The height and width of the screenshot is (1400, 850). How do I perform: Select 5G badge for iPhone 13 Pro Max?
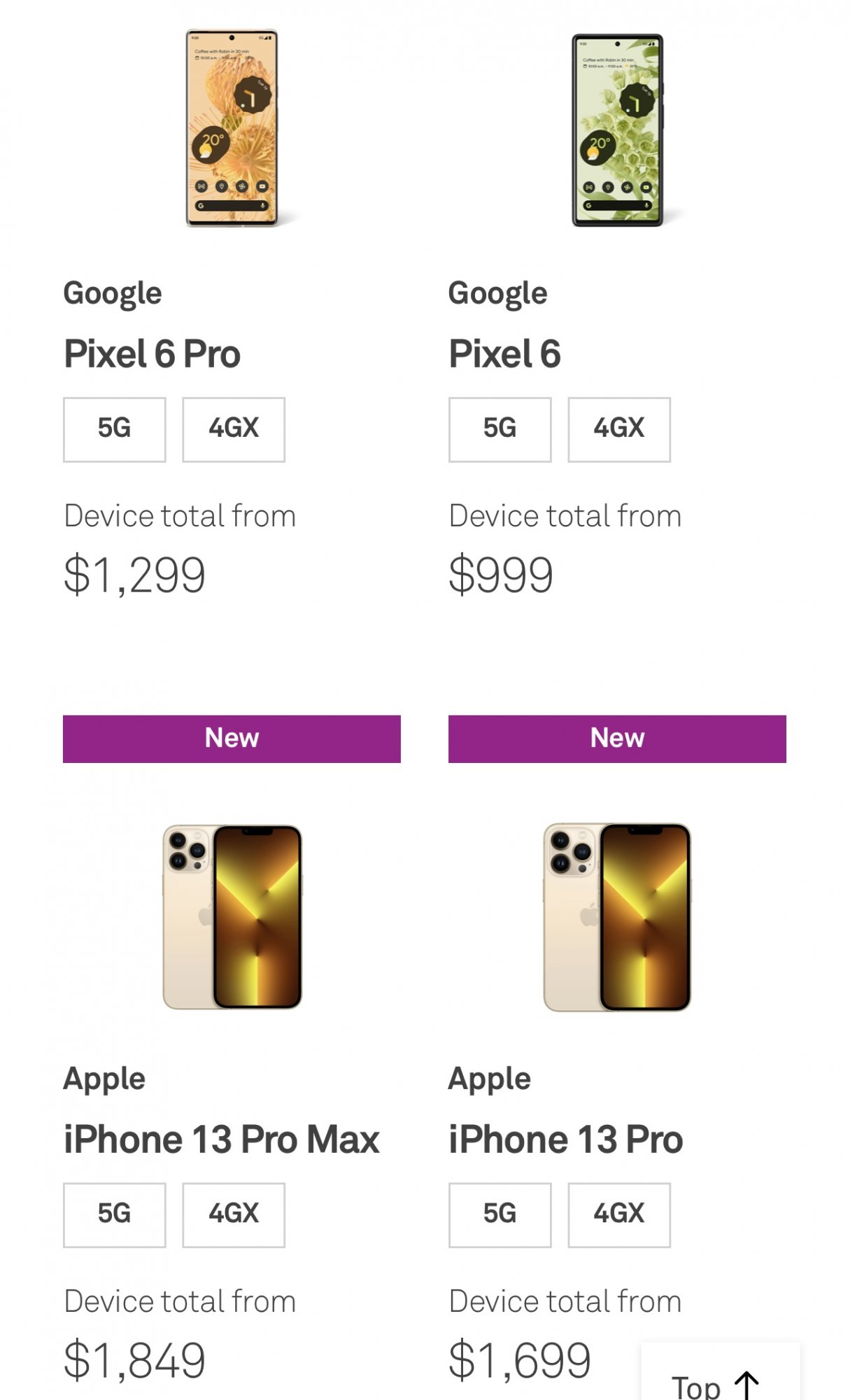pos(115,1214)
